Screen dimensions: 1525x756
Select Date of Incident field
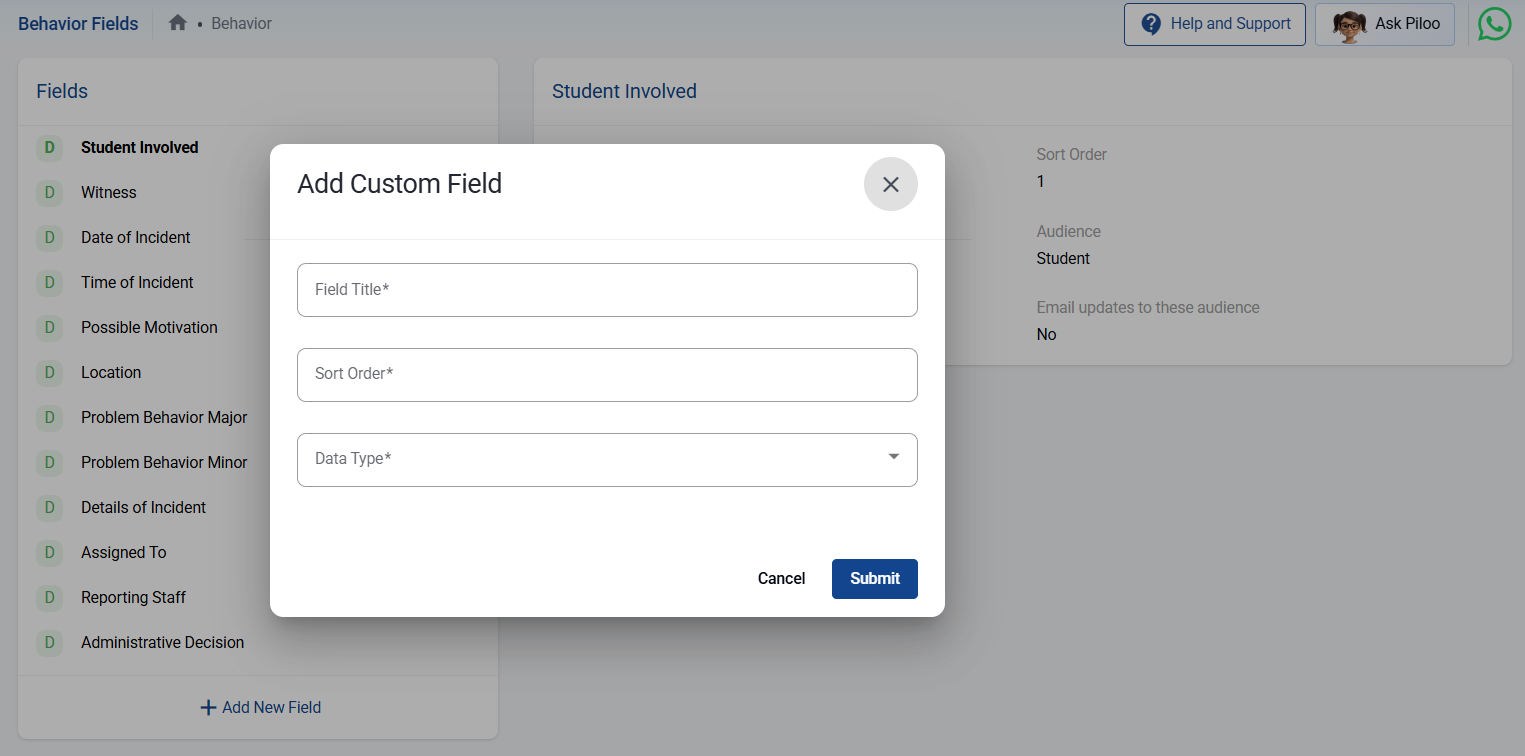click(136, 238)
